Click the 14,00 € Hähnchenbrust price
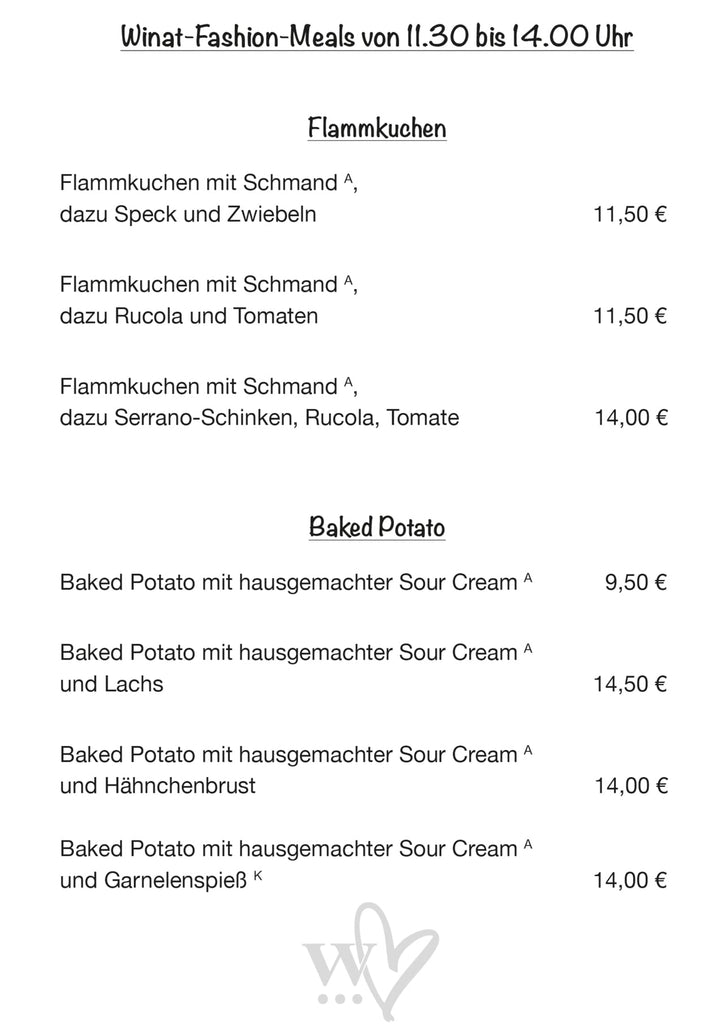The image size is (722, 1024). pos(629,786)
